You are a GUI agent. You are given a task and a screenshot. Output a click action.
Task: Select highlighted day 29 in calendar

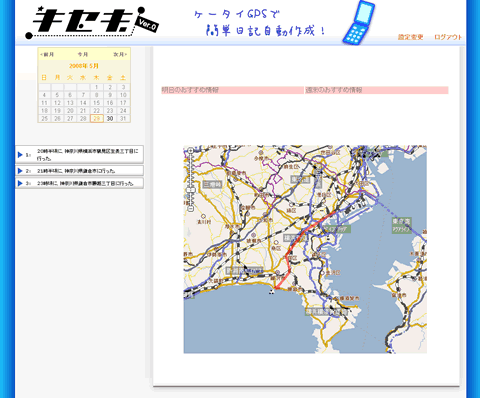click(97, 119)
